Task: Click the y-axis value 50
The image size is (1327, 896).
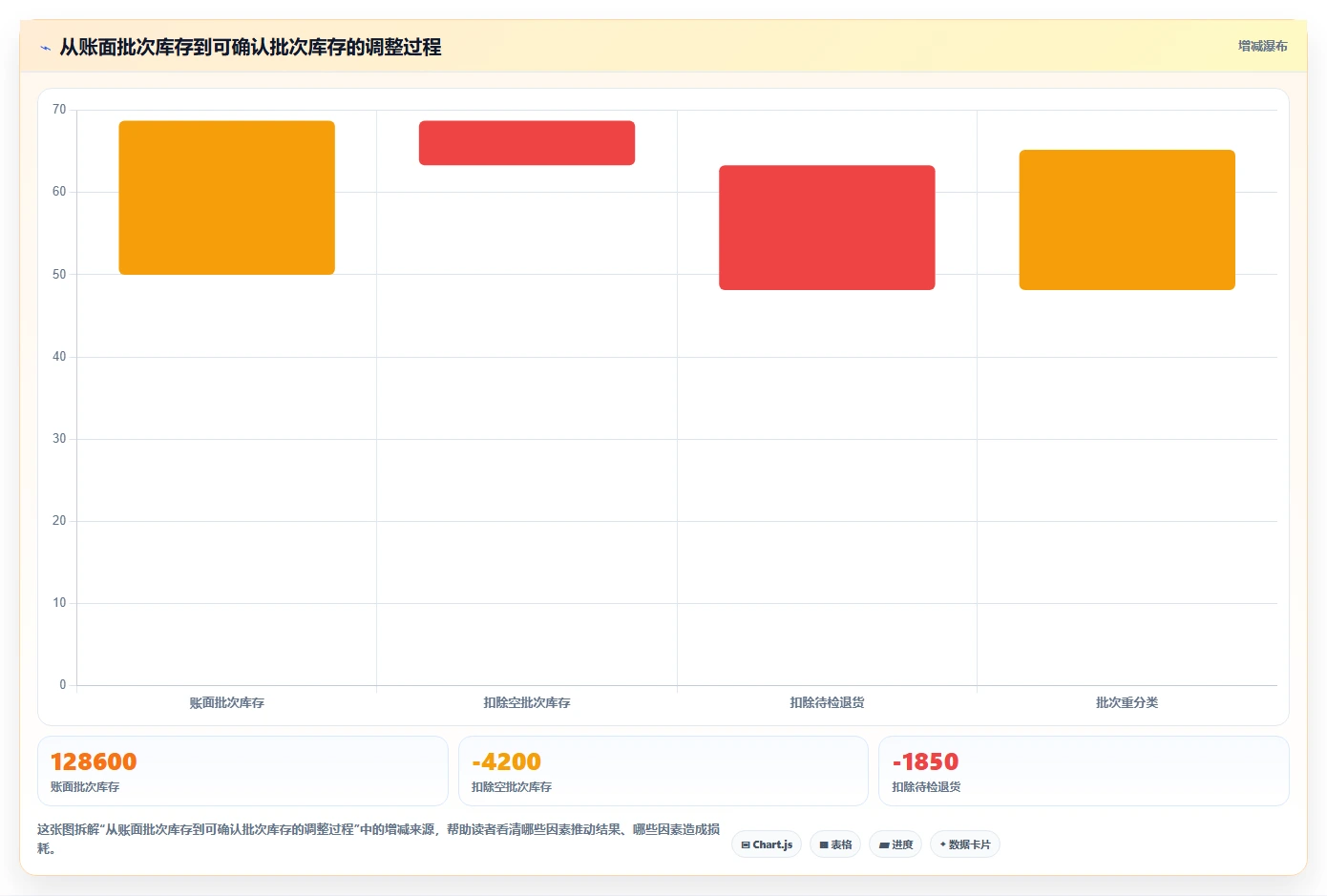Action: point(59,274)
